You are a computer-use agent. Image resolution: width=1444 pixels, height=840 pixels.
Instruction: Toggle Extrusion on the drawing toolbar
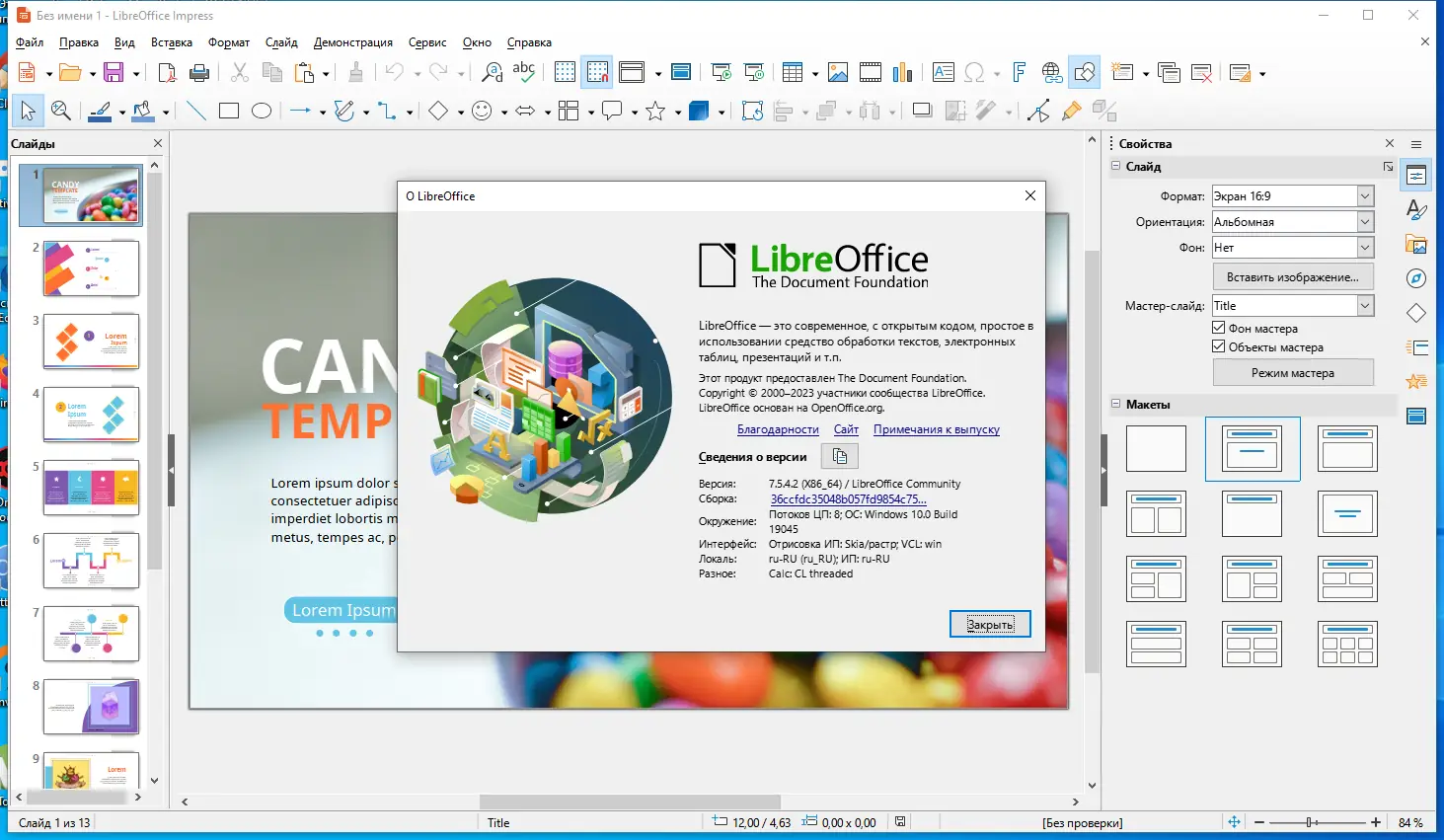point(1104,111)
